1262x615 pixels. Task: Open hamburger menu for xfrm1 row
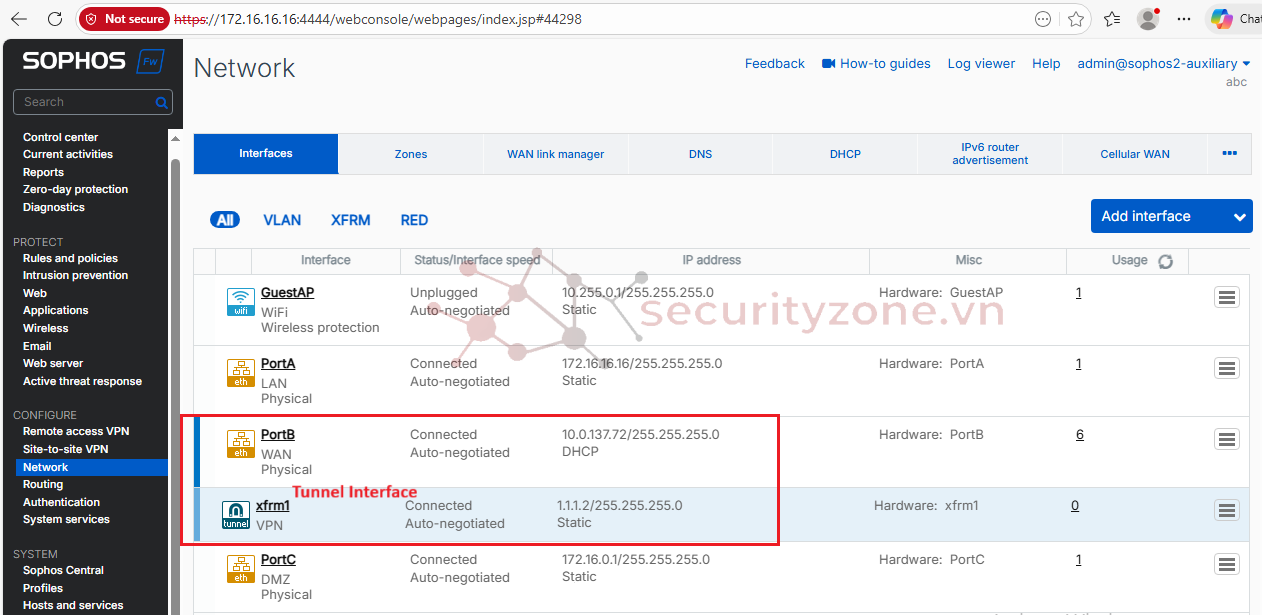click(x=1227, y=510)
